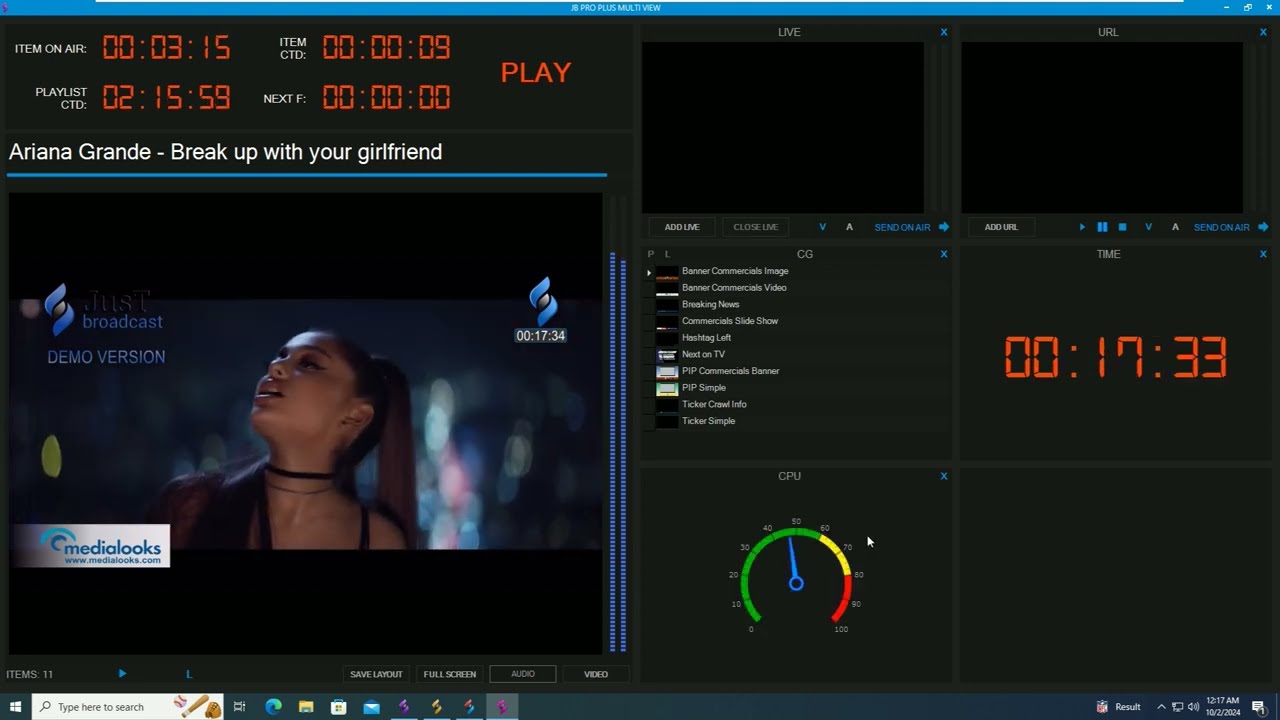
Task: Play the URL stream
Action: (1082, 227)
